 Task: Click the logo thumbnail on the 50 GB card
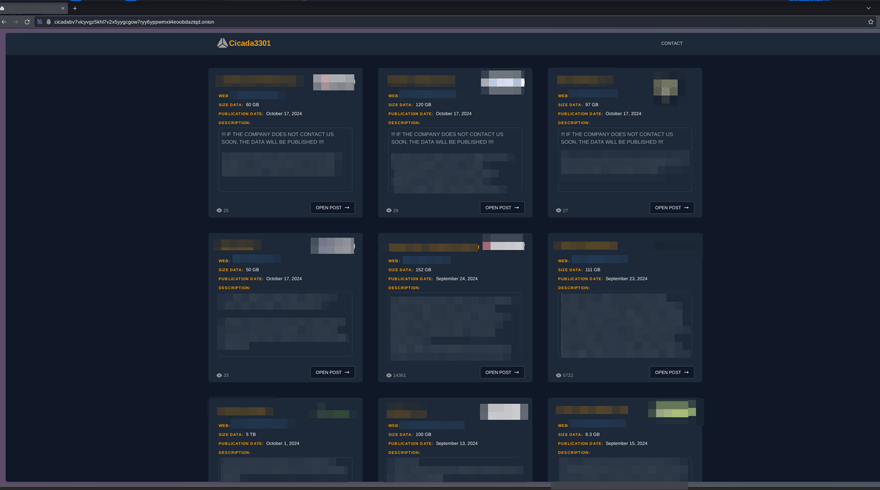tap(333, 245)
